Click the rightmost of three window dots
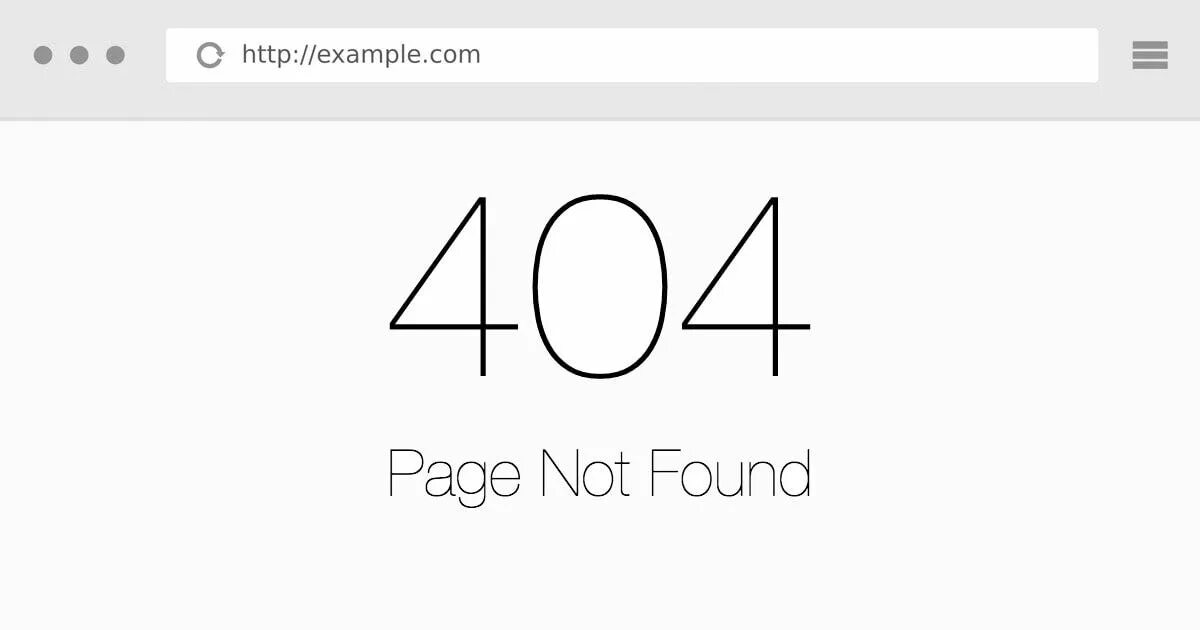 (x=116, y=55)
